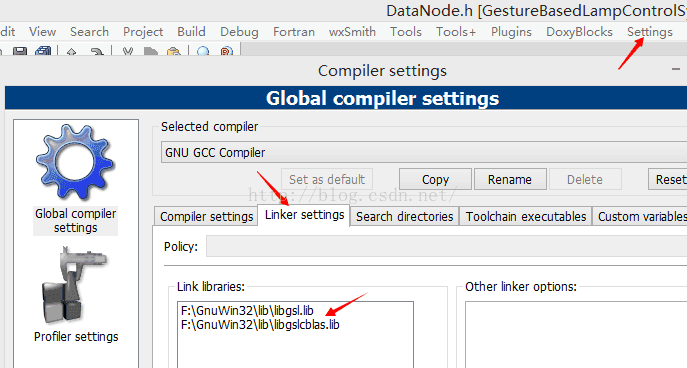The width and height of the screenshot is (687, 368).
Task: Open the Fortran menu
Action: (294, 32)
